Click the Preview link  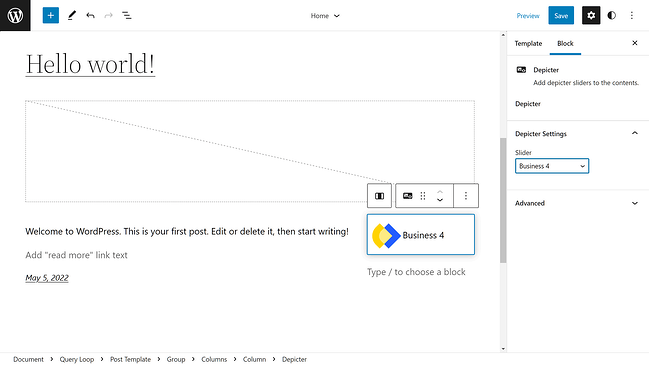[528, 16]
